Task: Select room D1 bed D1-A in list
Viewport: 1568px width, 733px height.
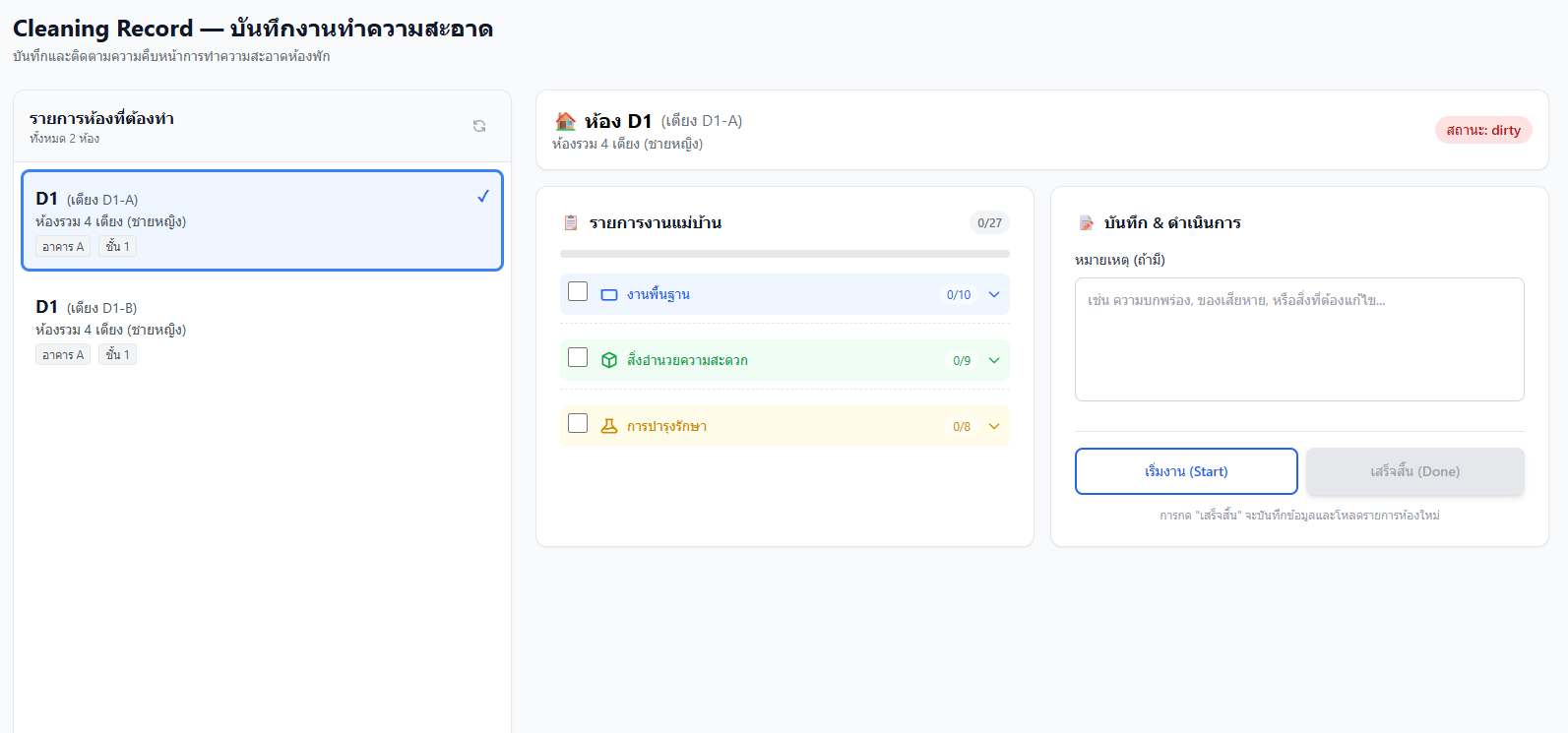Action: 262,220
